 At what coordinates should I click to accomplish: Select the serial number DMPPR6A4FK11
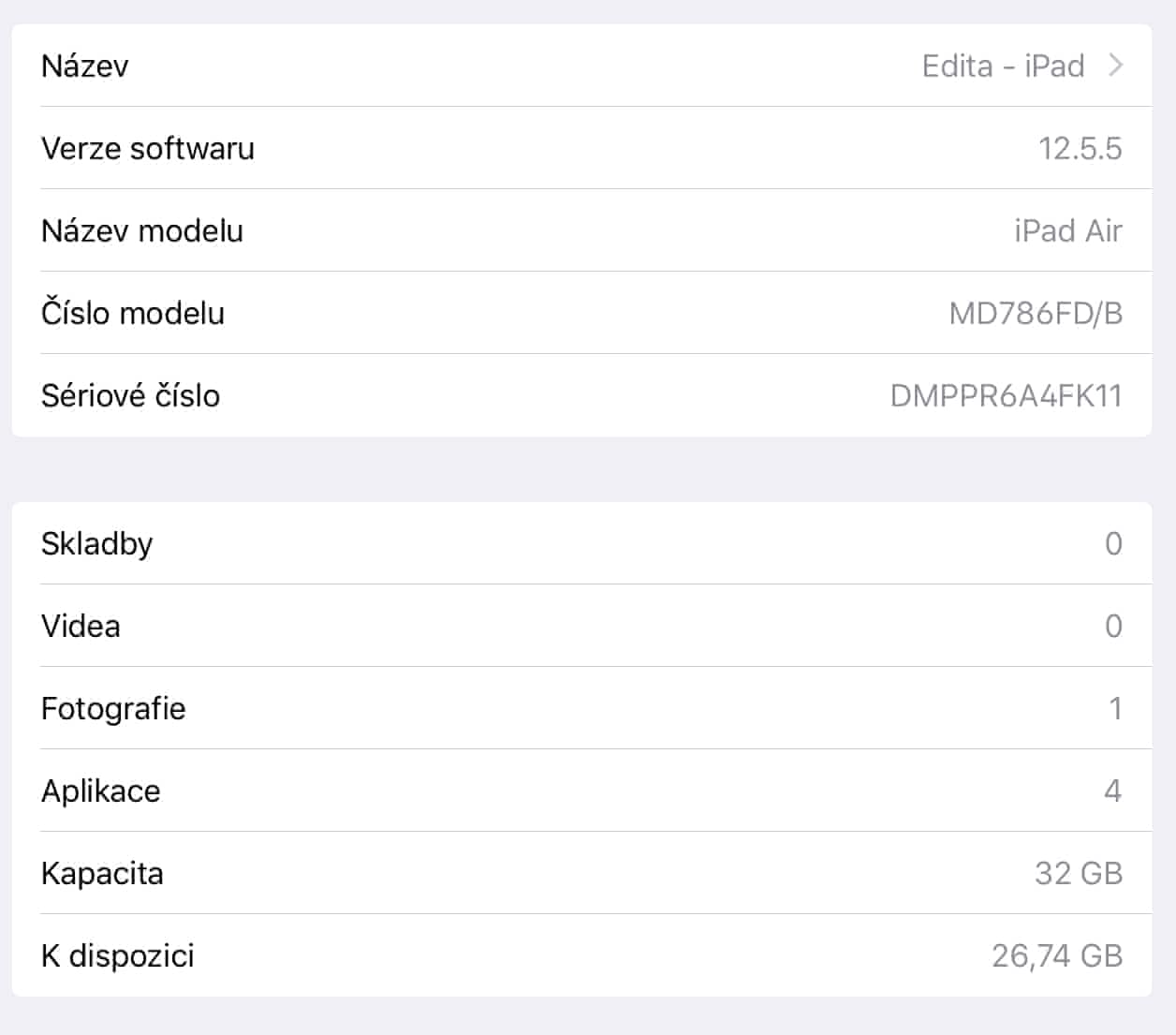pyautogui.click(x=1006, y=395)
